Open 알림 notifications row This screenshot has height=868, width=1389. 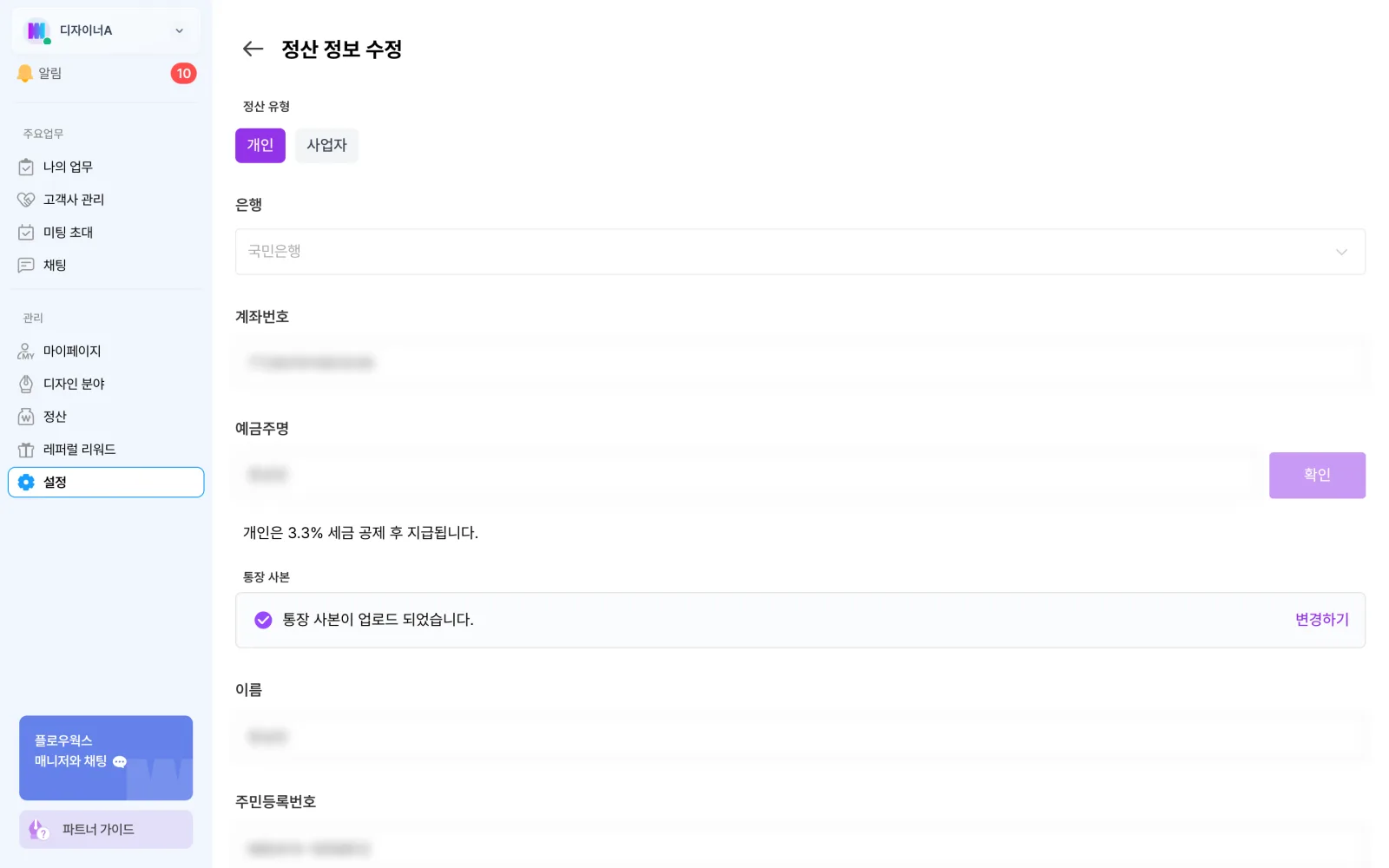coord(106,74)
